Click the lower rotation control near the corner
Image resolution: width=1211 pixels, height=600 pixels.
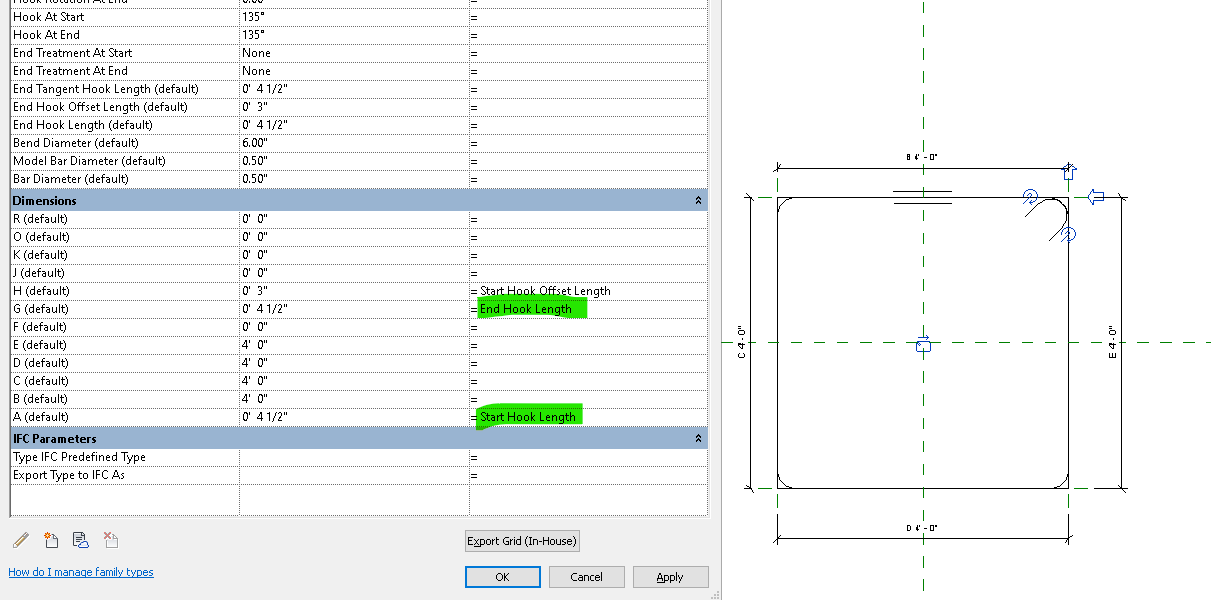pos(1066,235)
